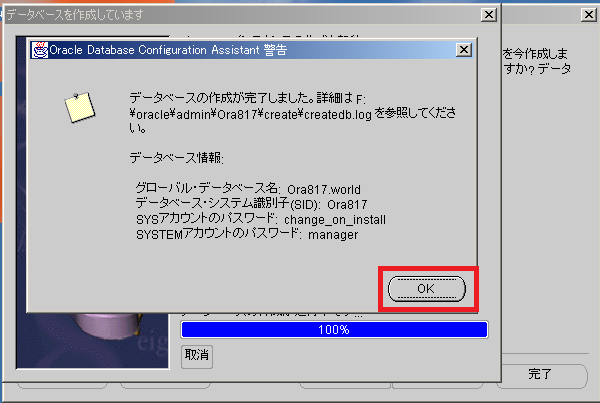Click the change_on_install SYS password text
This screenshot has width=600, height=403.
[335, 220]
